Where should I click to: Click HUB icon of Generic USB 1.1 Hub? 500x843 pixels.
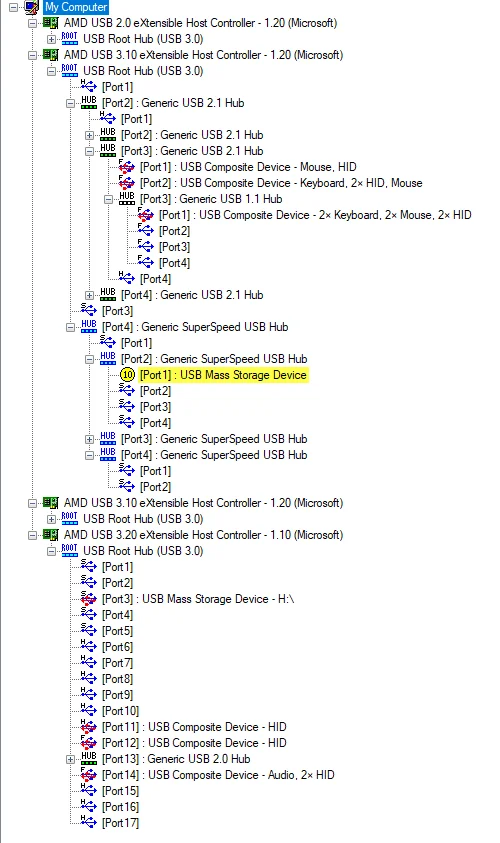pyautogui.click(x=127, y=198)
